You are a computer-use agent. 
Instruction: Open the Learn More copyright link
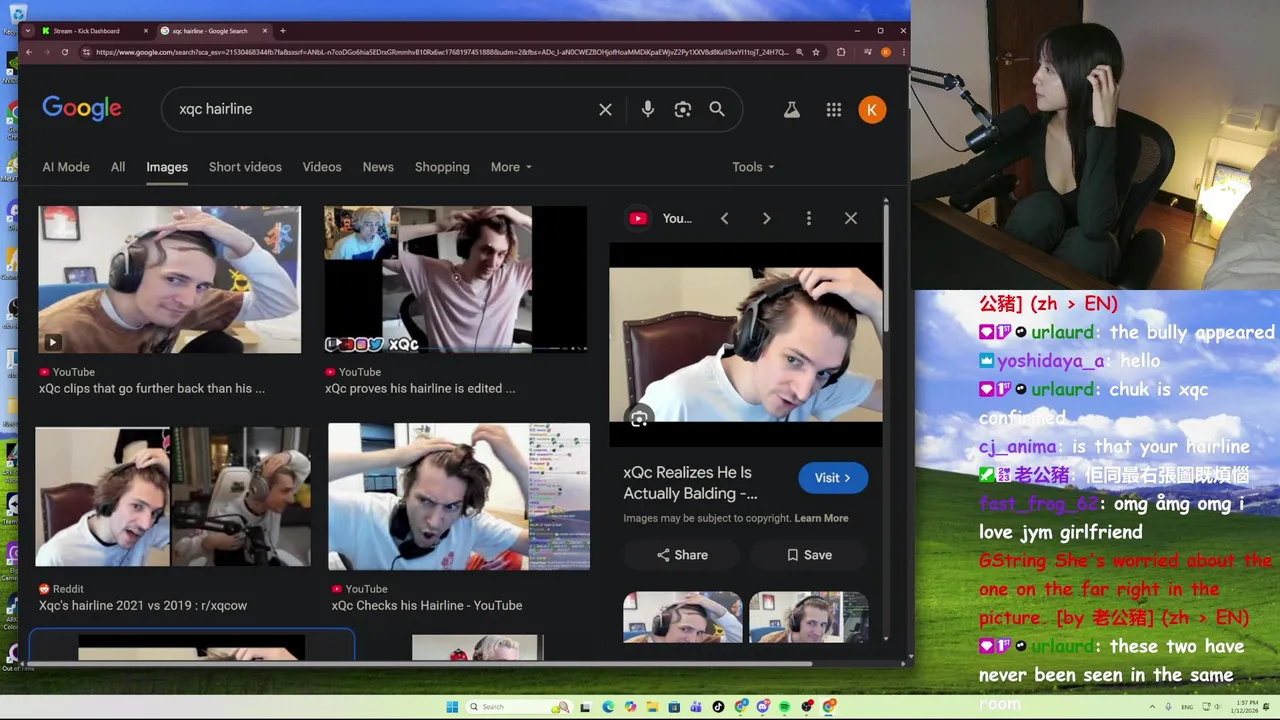[x=822, y=518]
